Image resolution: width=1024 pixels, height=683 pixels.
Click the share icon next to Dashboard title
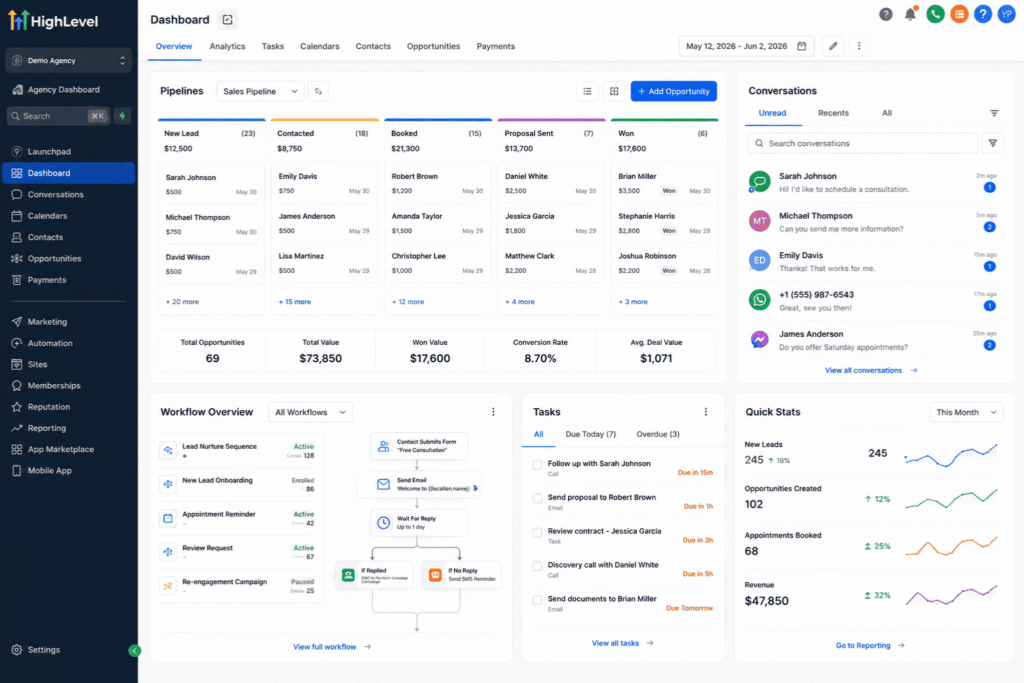pyautogui.click(x=227, y=20)
